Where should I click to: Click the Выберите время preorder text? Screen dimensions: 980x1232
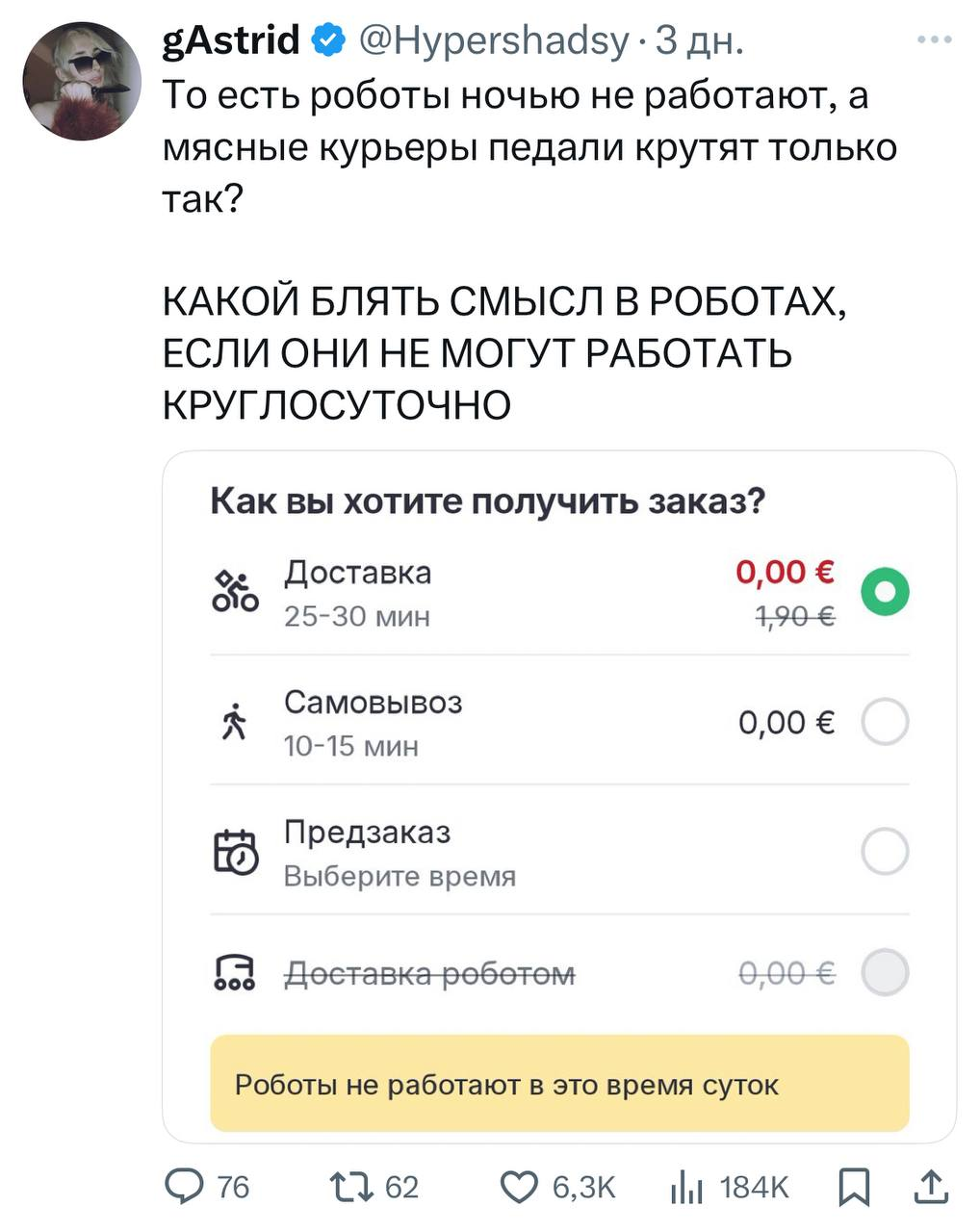(400, 877)
